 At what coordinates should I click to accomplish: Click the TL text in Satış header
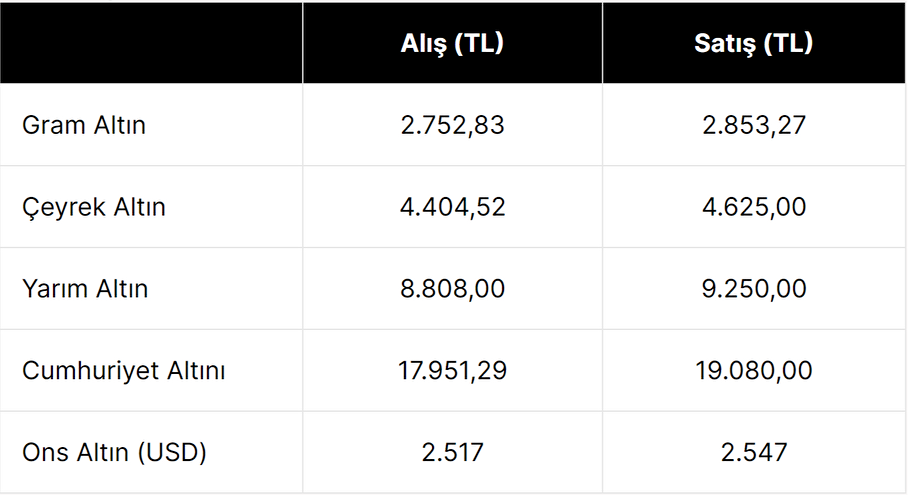(x=788, y=43)
